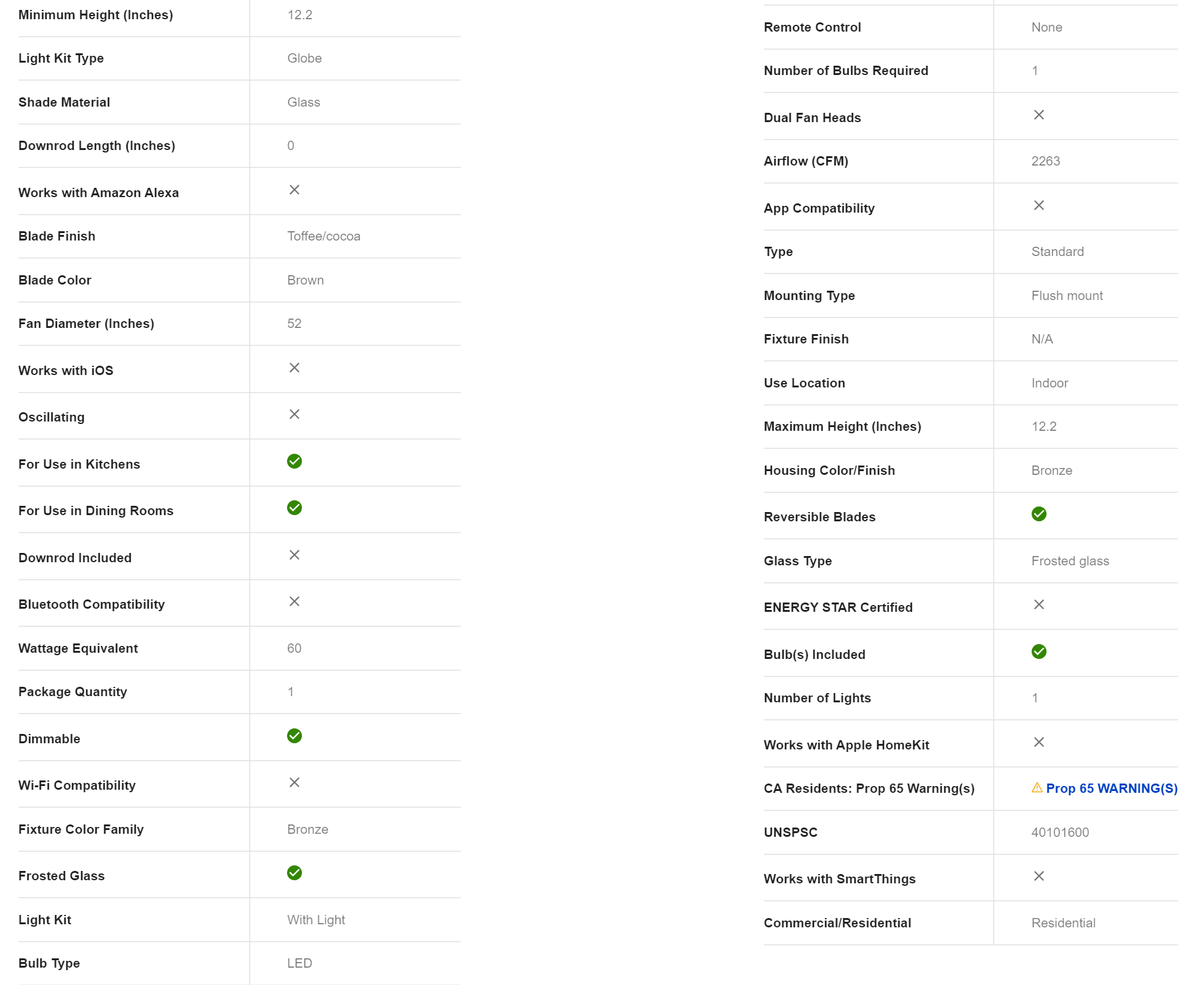Click the Oscillating X icon

click(x=294, y=414)
